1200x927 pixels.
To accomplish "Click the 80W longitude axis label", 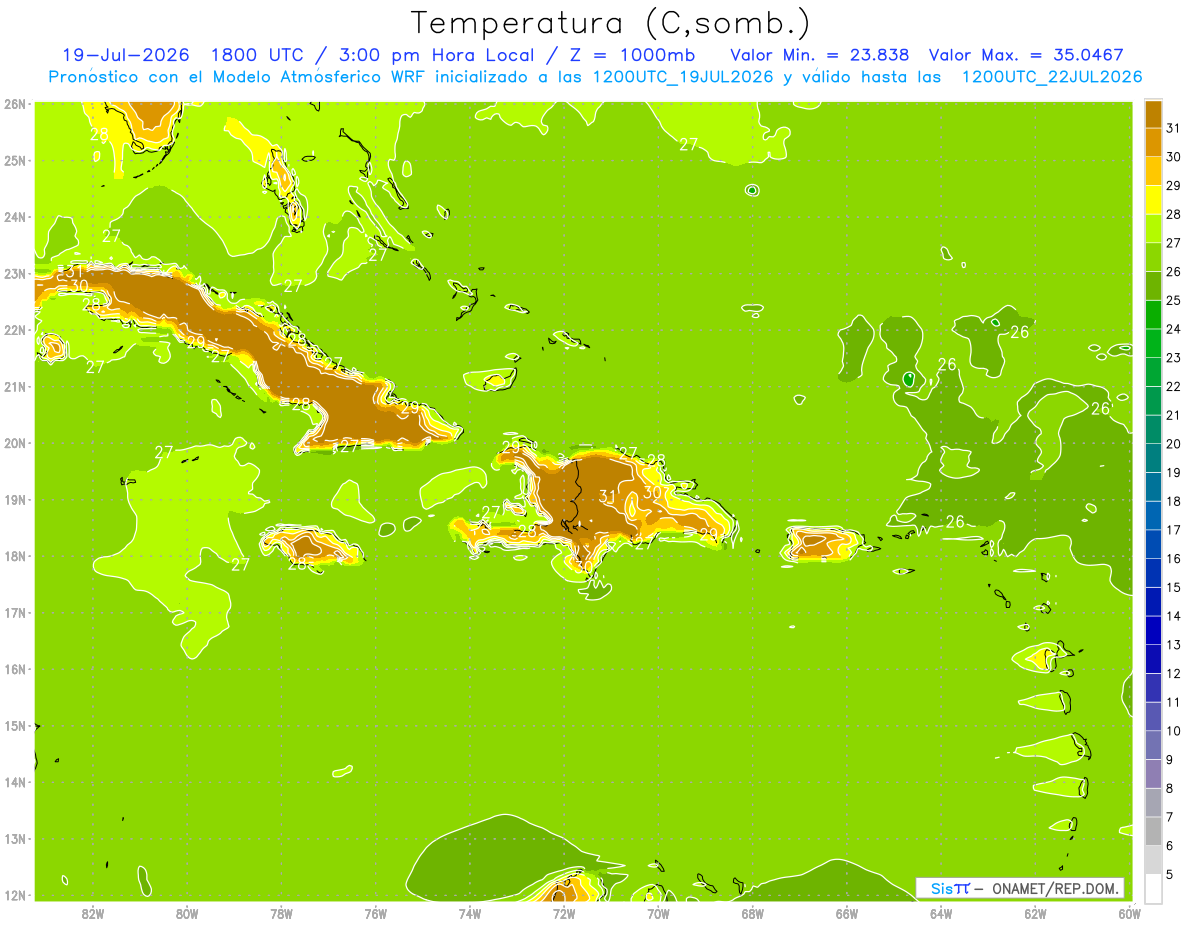I will [x=187, y=913].
